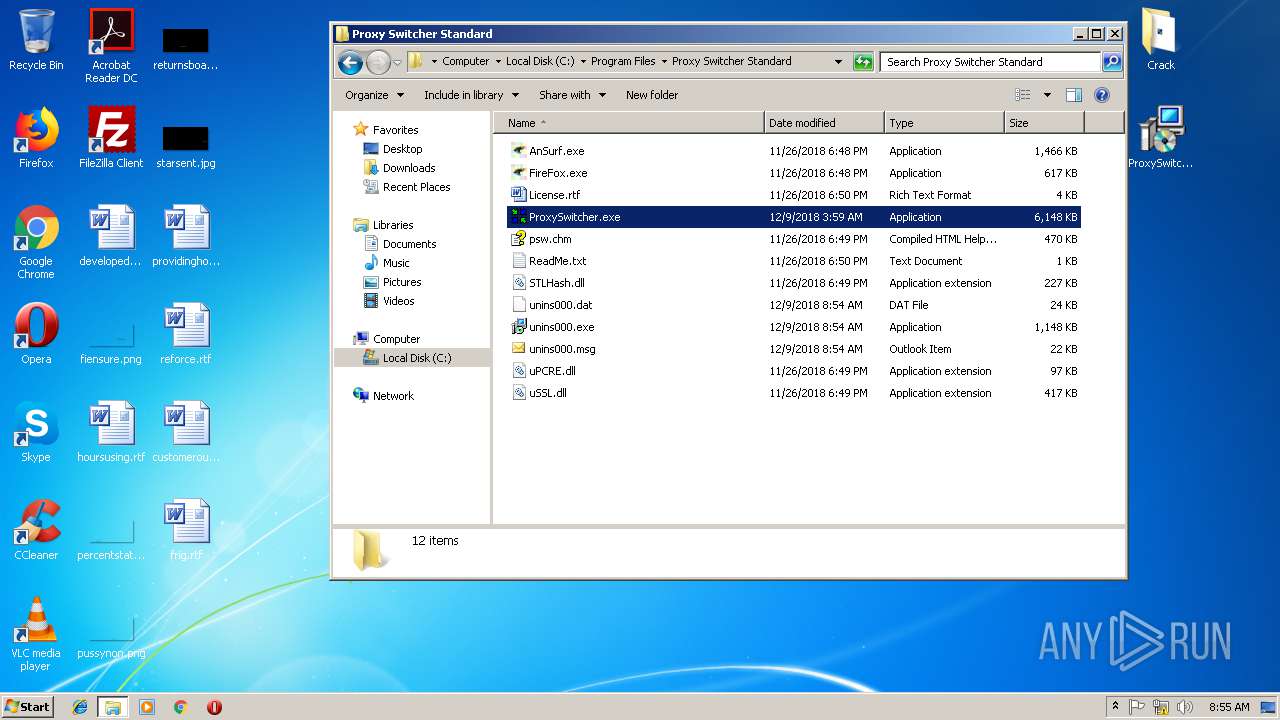Screen dimensions: 1280x720
Task: Open Internet Explorer from the taskbar
Action: [81, 707]
